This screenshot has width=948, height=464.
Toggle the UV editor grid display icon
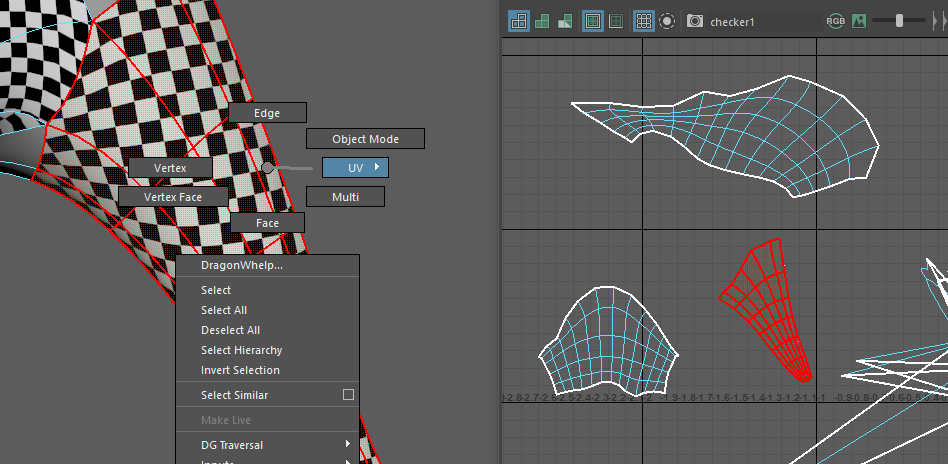644,21
